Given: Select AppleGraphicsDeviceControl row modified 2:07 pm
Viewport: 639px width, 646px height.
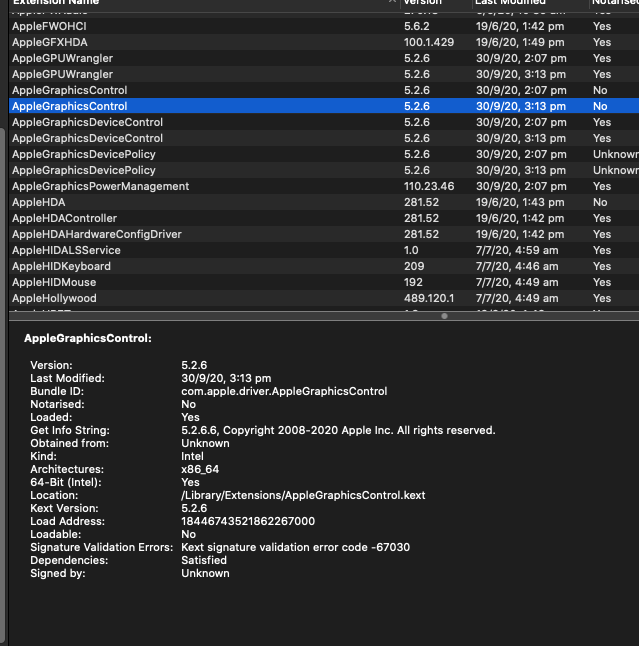Looking at the screenshot, I should (324, 122).
